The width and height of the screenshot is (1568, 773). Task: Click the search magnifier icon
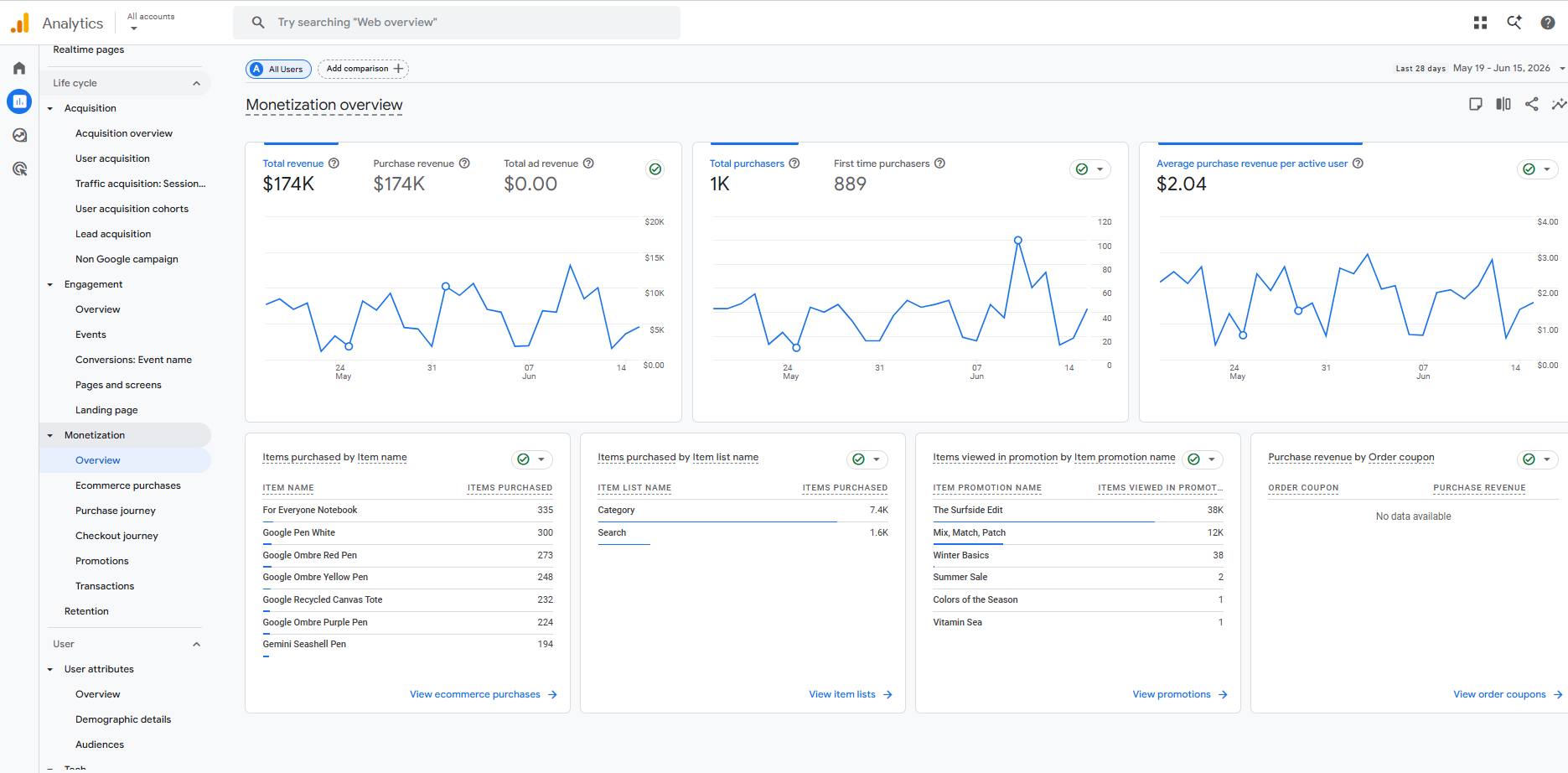click(258, 23)
